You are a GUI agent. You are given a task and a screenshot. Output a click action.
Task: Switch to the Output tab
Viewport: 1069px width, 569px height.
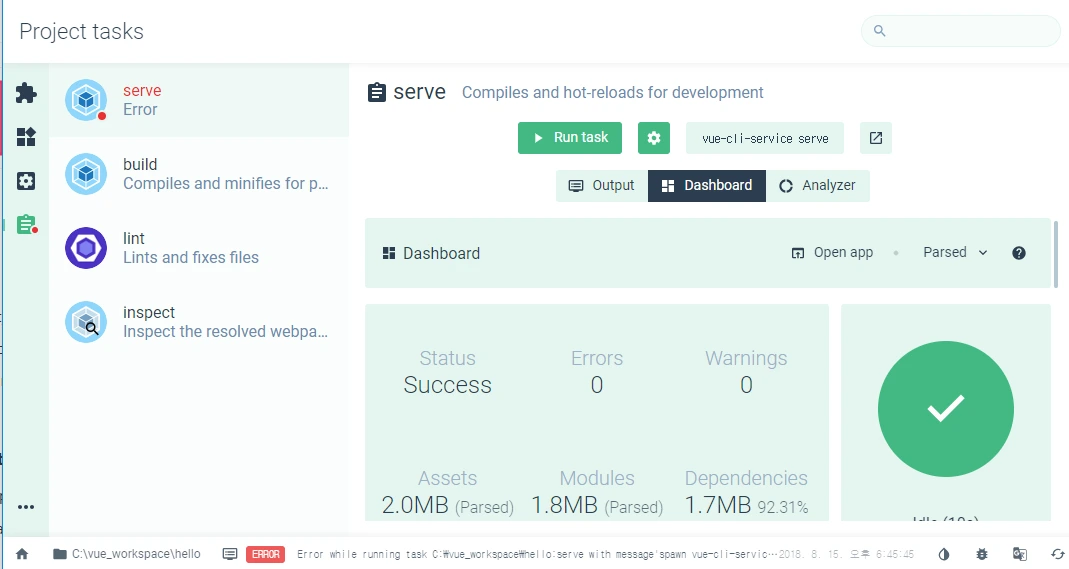pos(601,185)
